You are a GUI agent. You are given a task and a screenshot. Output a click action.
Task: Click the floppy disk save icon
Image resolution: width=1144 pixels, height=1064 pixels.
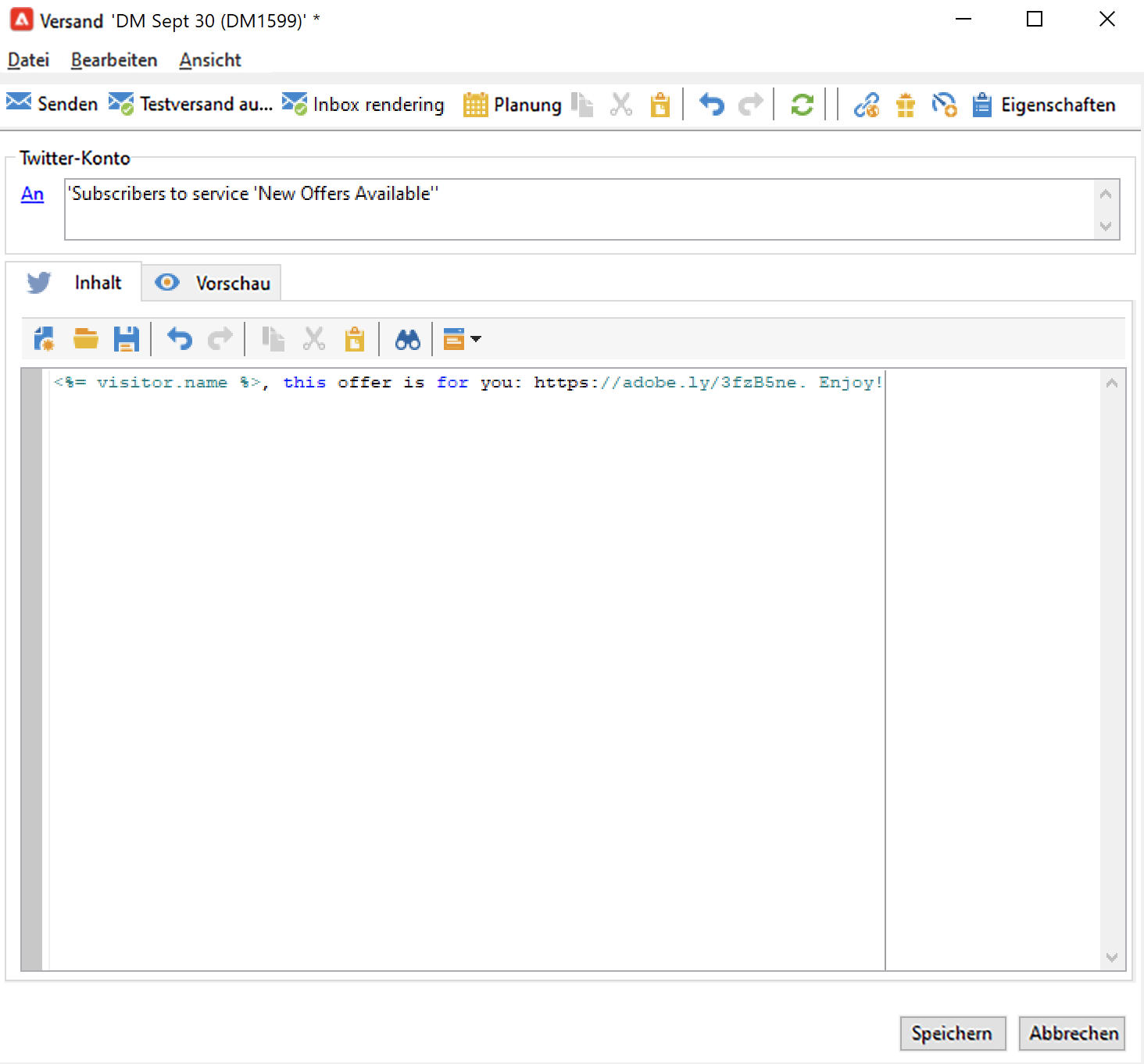click(127, 339)
